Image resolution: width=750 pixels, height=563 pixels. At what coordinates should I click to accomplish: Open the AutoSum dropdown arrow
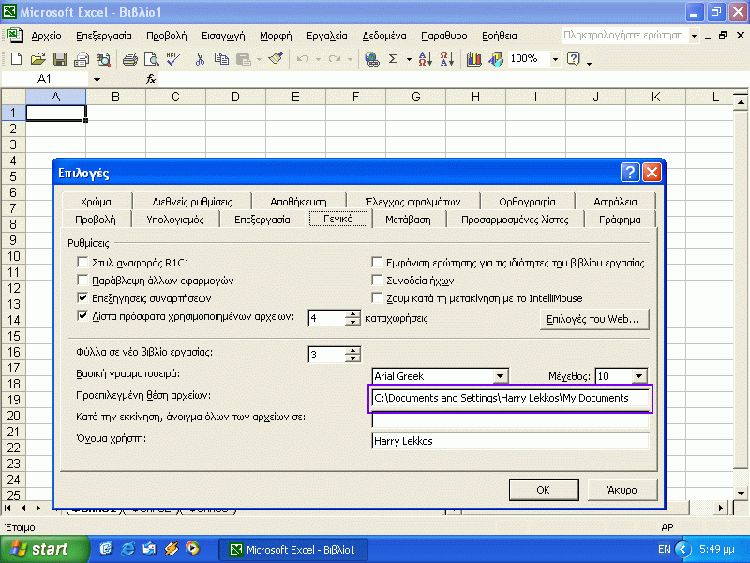(409, 59)
